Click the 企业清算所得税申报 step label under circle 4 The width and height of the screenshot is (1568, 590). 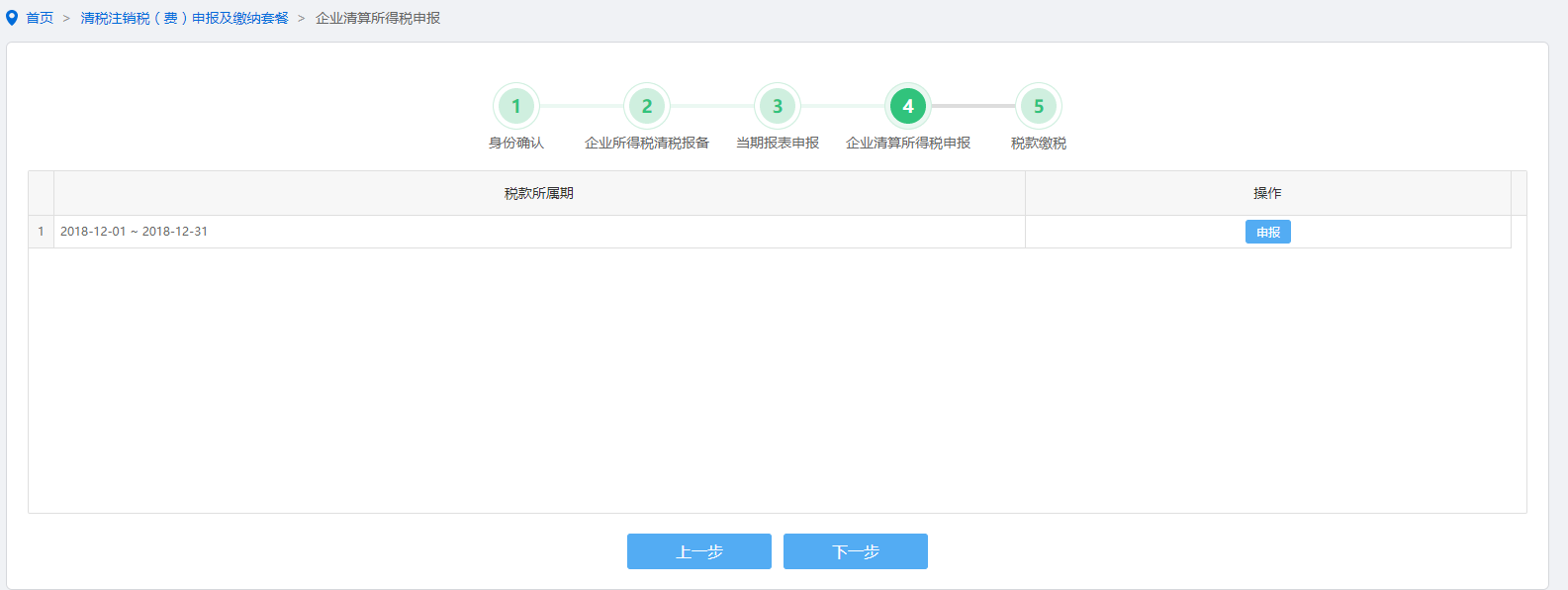coord(908,143)
